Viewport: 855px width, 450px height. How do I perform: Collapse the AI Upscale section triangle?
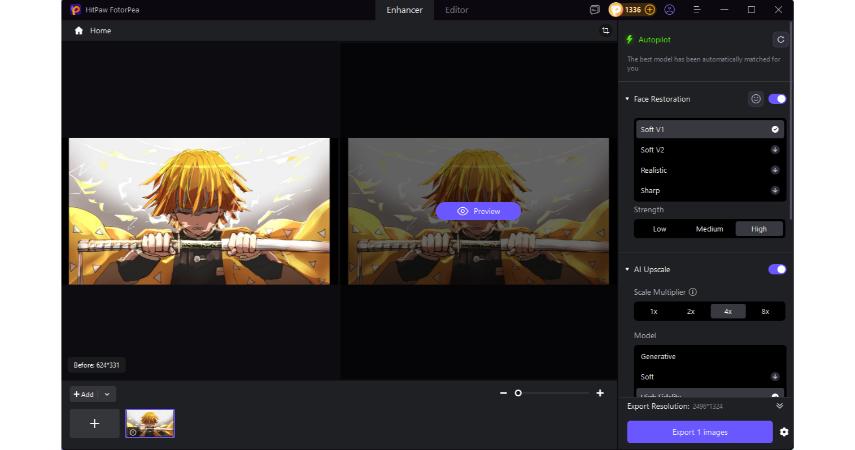coord(627,269)
